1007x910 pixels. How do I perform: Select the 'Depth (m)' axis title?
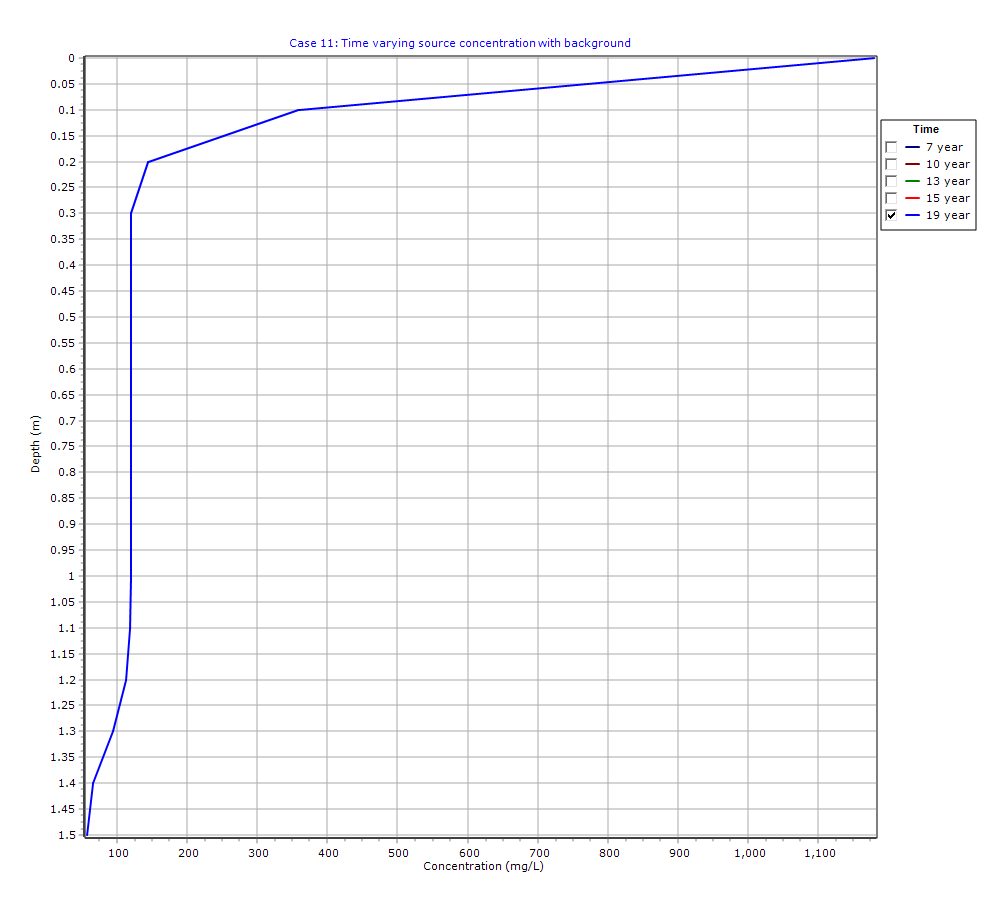[36, 446]
